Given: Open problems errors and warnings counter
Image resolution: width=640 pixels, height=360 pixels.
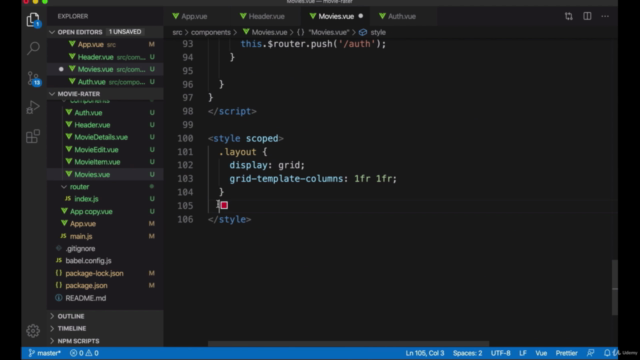Looking at the screenshot, I should [84, 353].
